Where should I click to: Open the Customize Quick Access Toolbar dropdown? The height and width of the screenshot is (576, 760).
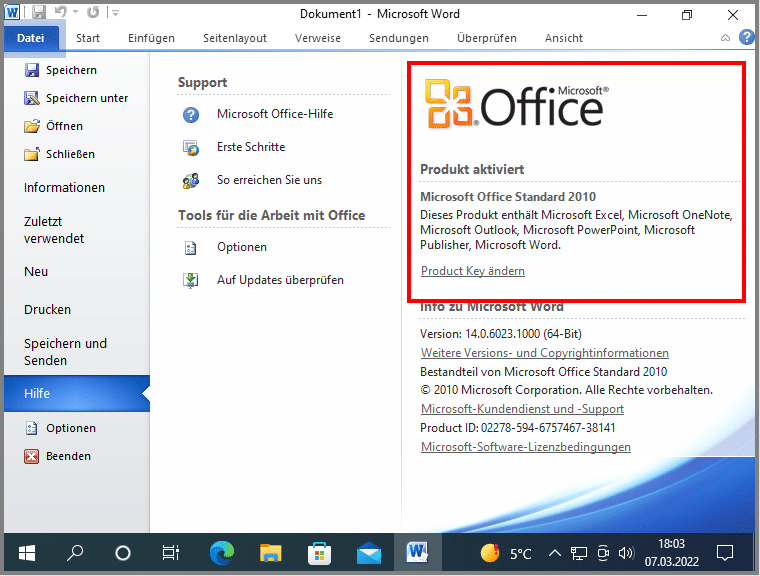click(x=115, y=13)
